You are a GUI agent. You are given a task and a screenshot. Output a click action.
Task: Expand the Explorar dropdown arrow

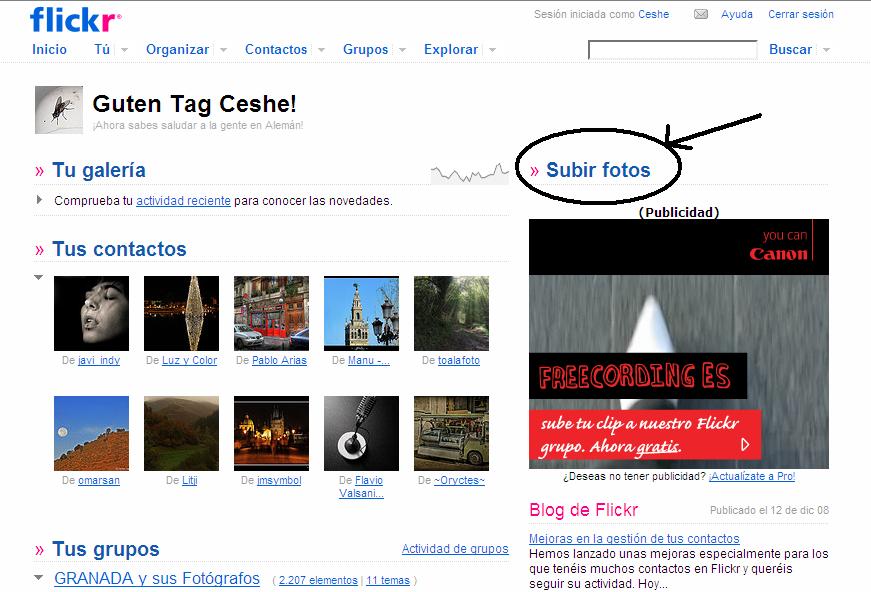[x=493, y=50]
